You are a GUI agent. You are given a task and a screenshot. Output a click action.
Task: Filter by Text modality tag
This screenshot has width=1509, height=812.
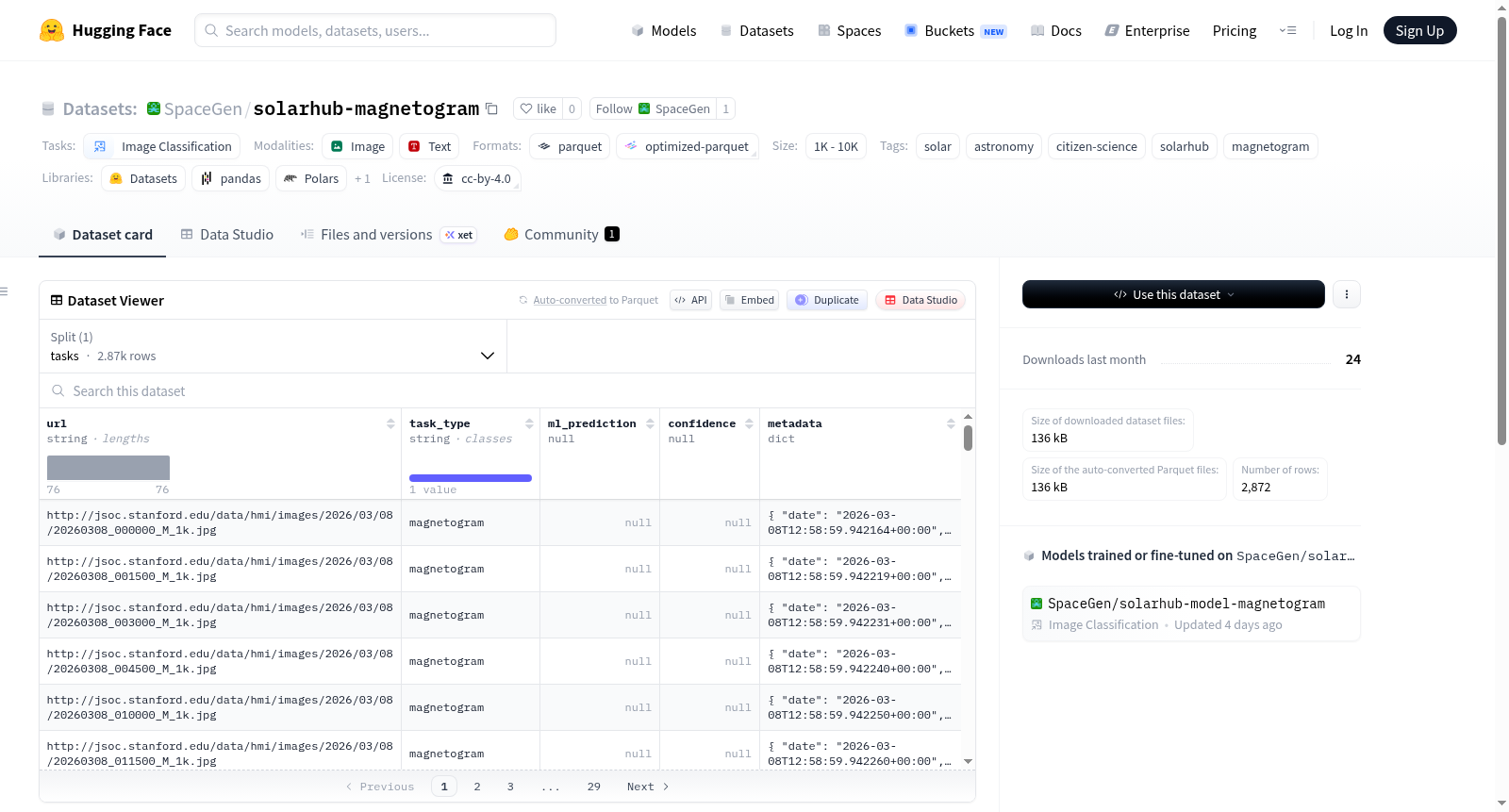coord(429,146)
